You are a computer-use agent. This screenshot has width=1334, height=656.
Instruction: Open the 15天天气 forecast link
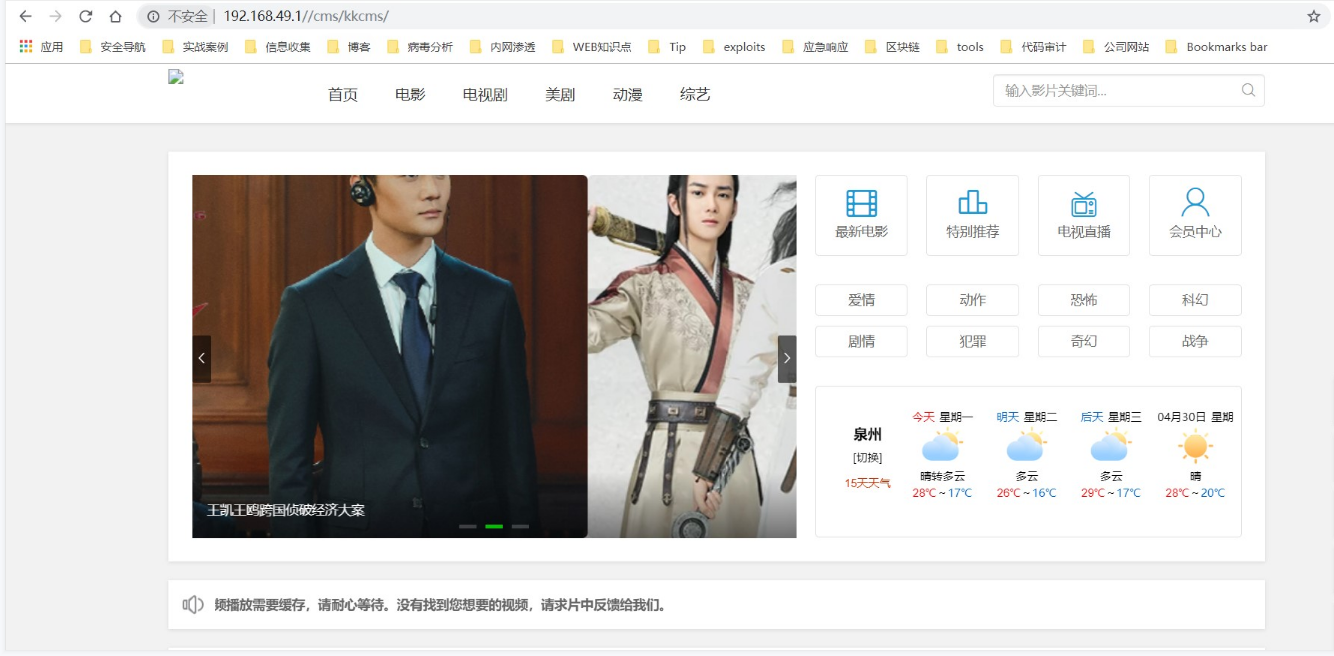tap(867, 483)
